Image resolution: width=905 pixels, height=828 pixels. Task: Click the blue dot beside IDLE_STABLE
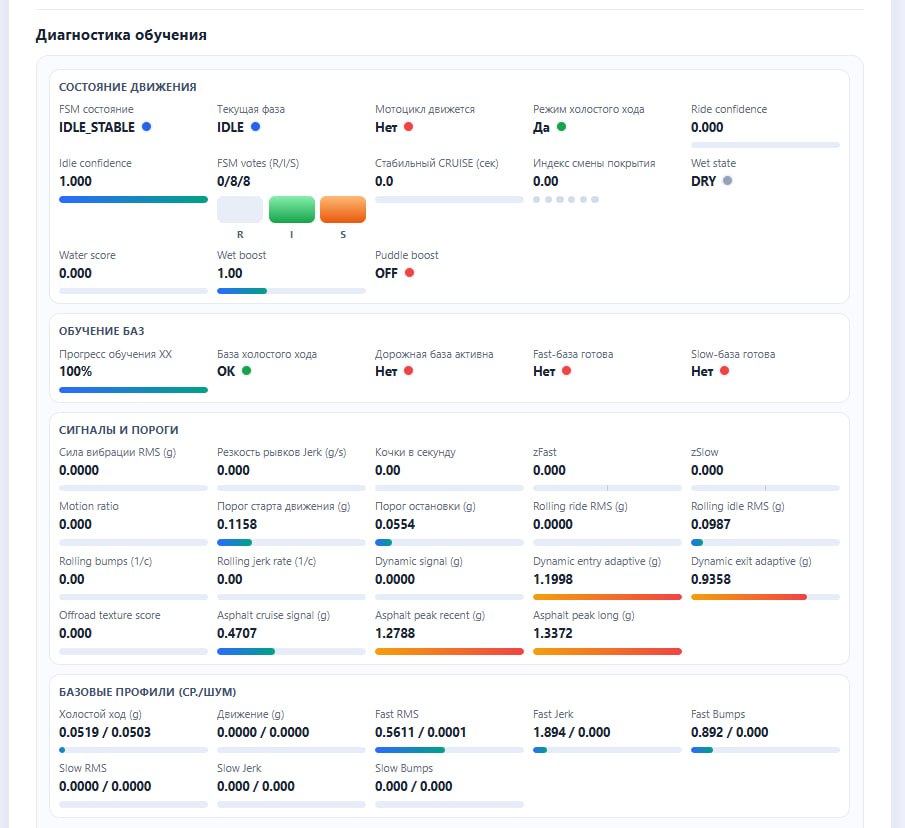click(147, 127)
